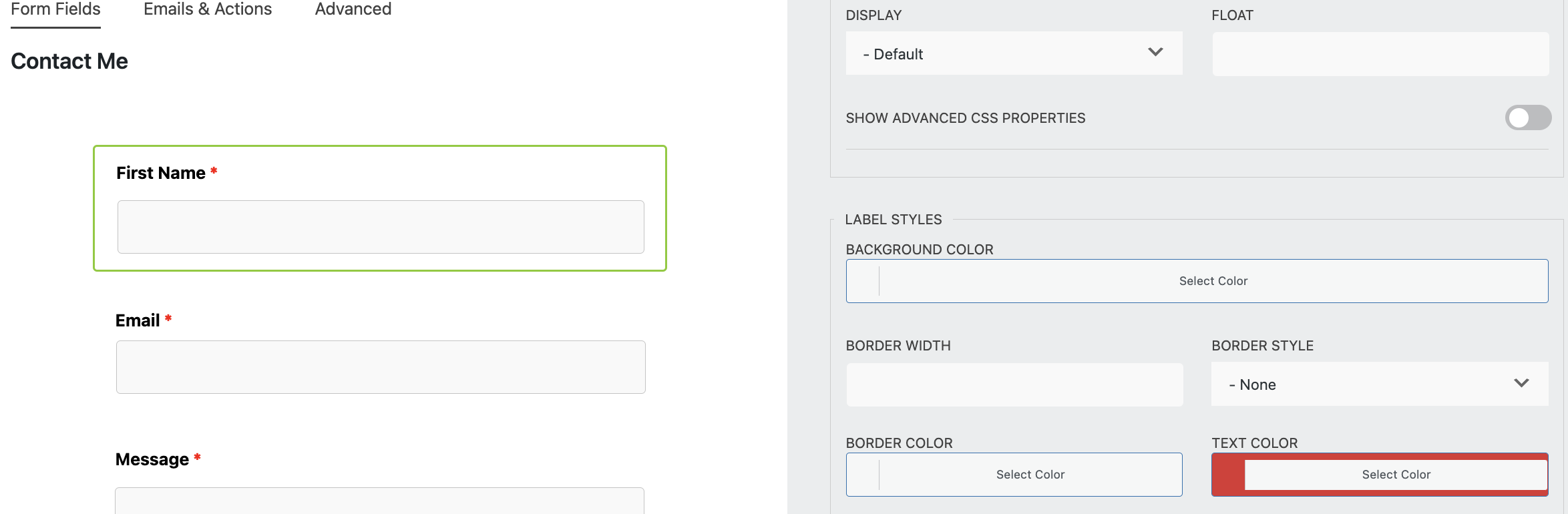This screenshot has height=514, width=1568.
Task: Switch to the Emails & Actions tab
Action: (207, 9)
